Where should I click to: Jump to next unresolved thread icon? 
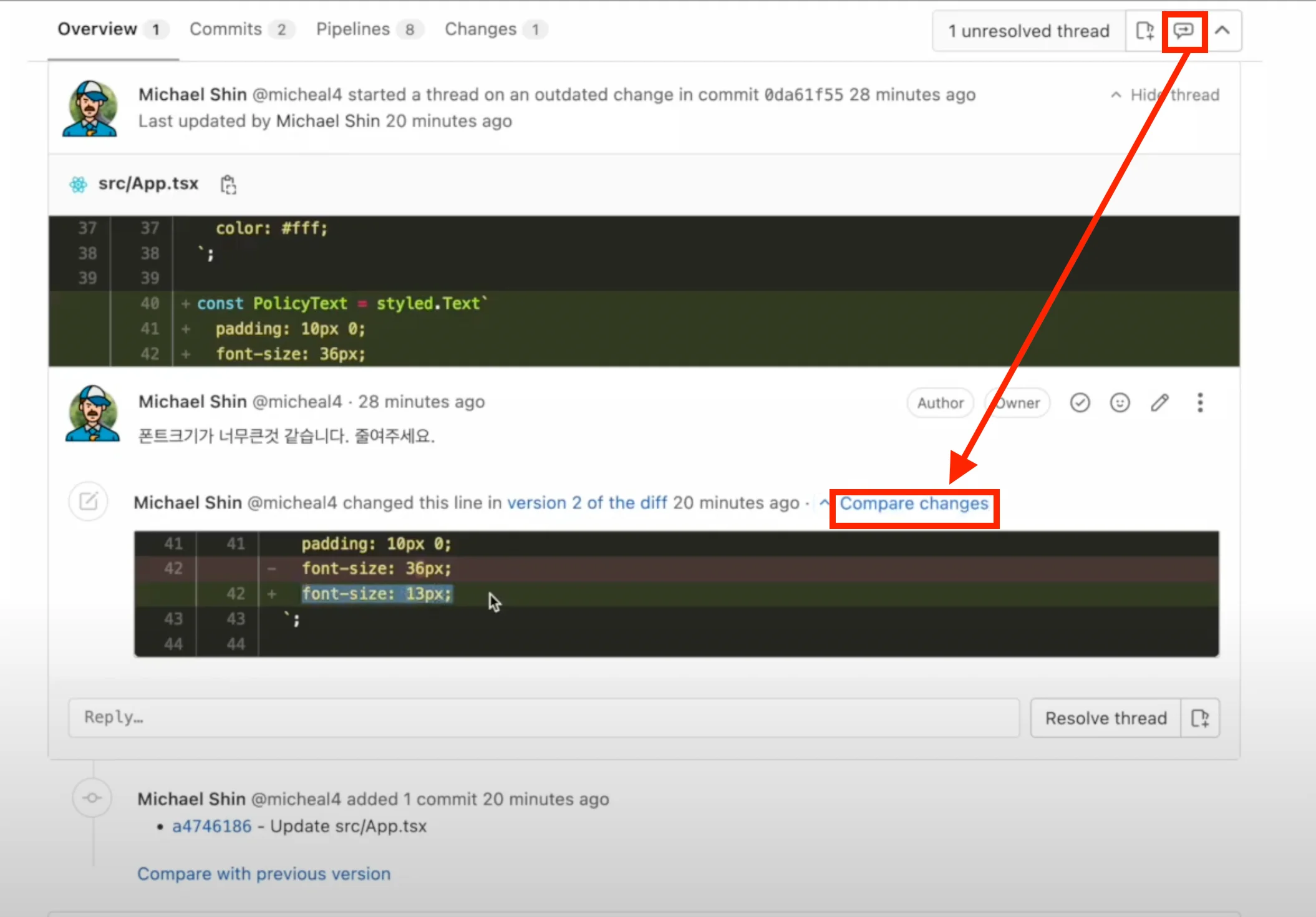(1183, 31)
